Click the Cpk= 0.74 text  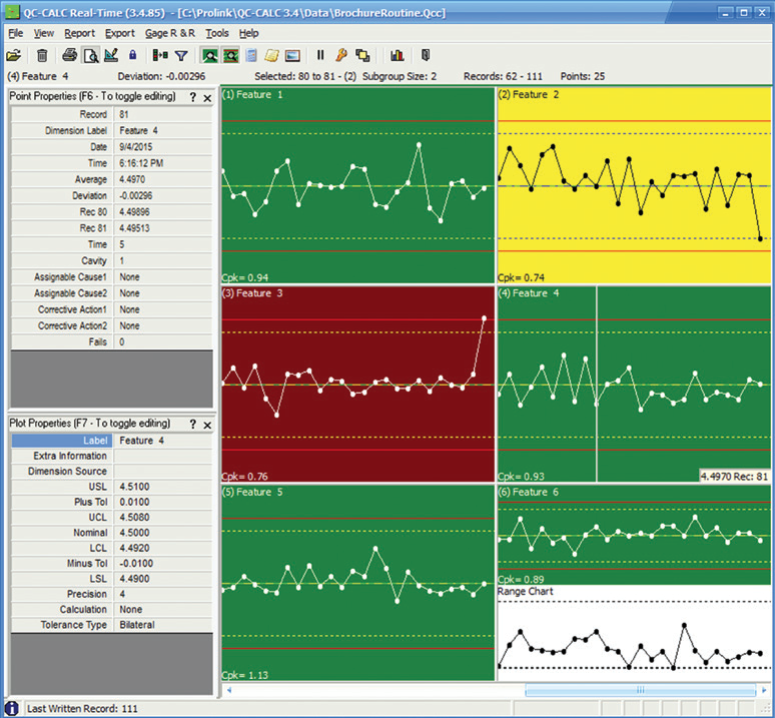pyautogui.click(x=521, y=277)
